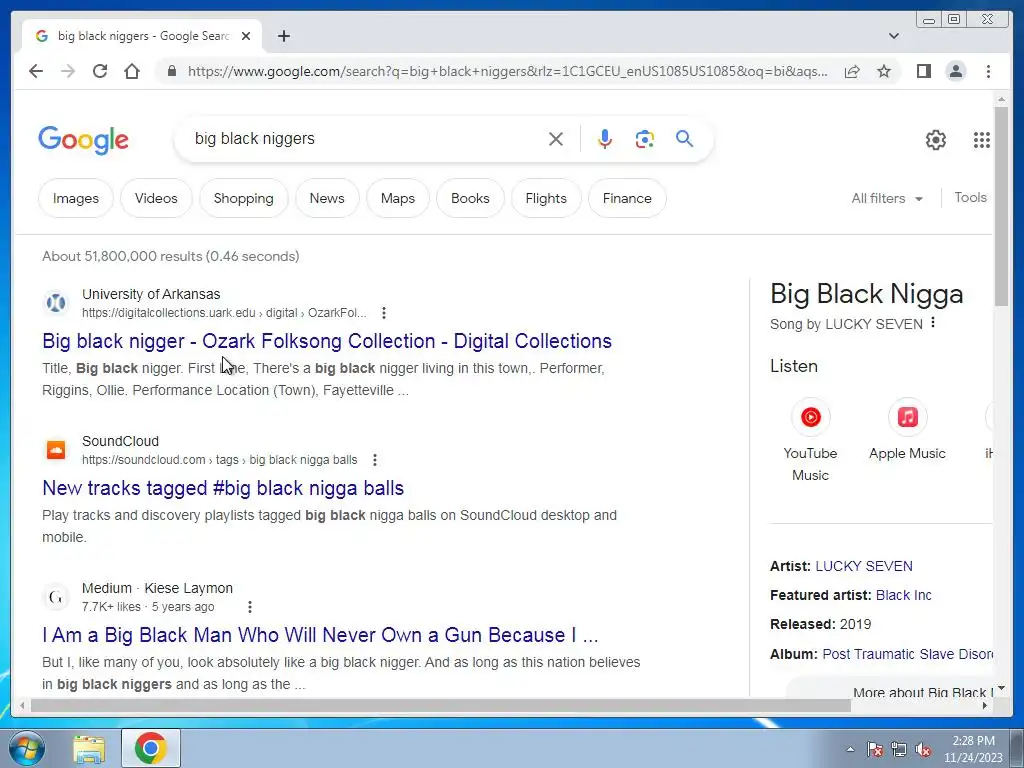Select the Flights filter
The height and width of the screenshot is (768, 1024).
coord(546,199)
